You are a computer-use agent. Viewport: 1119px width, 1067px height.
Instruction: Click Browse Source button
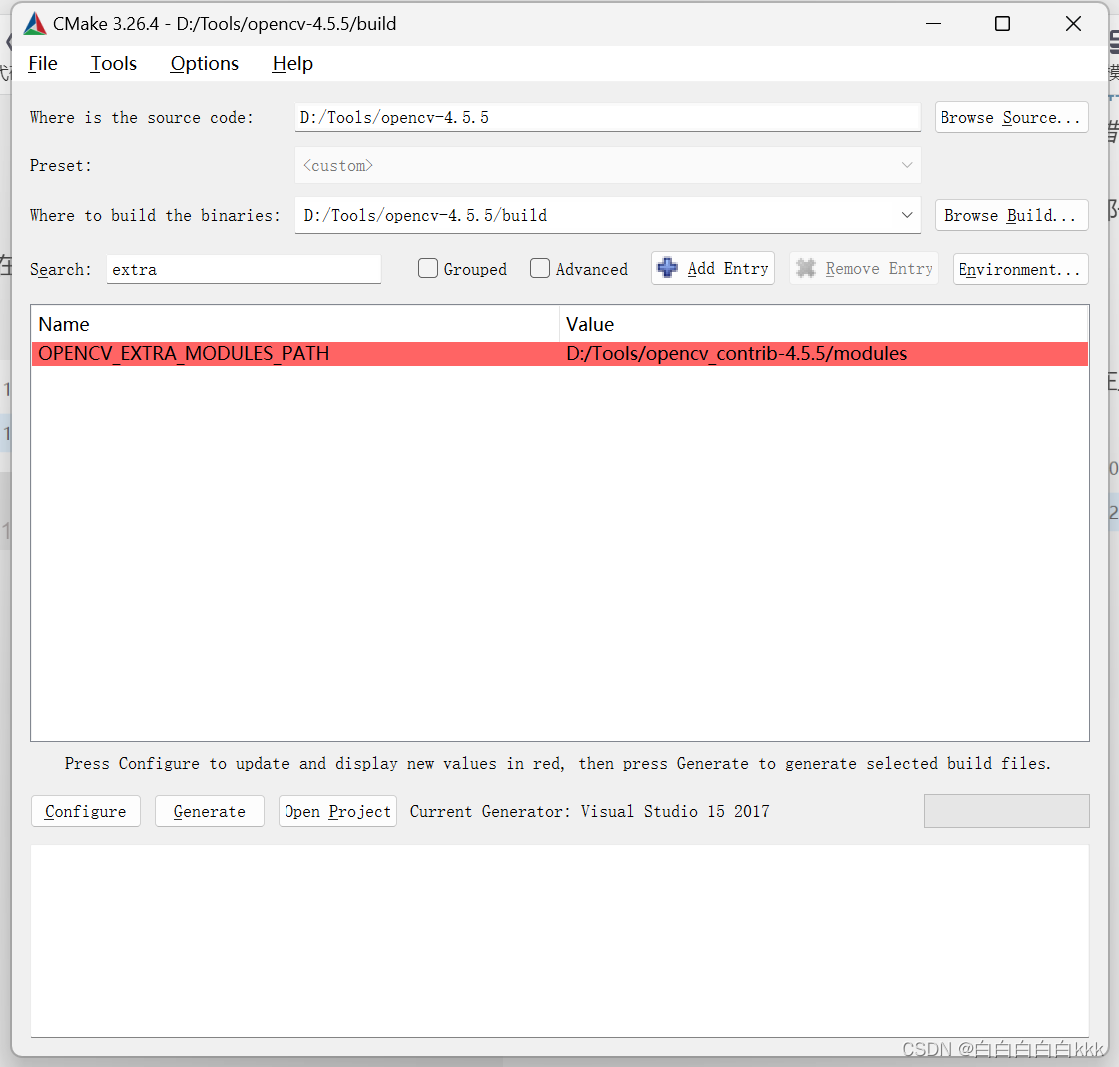coord(1011,117)
